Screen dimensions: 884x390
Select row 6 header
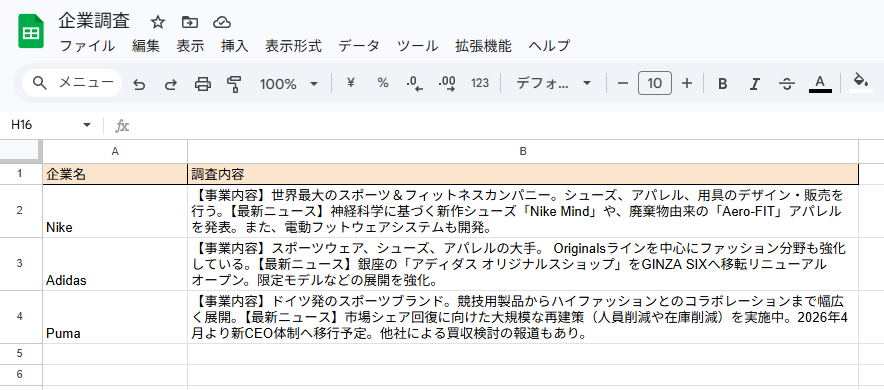pyautogui.click(x=20, y=374)
